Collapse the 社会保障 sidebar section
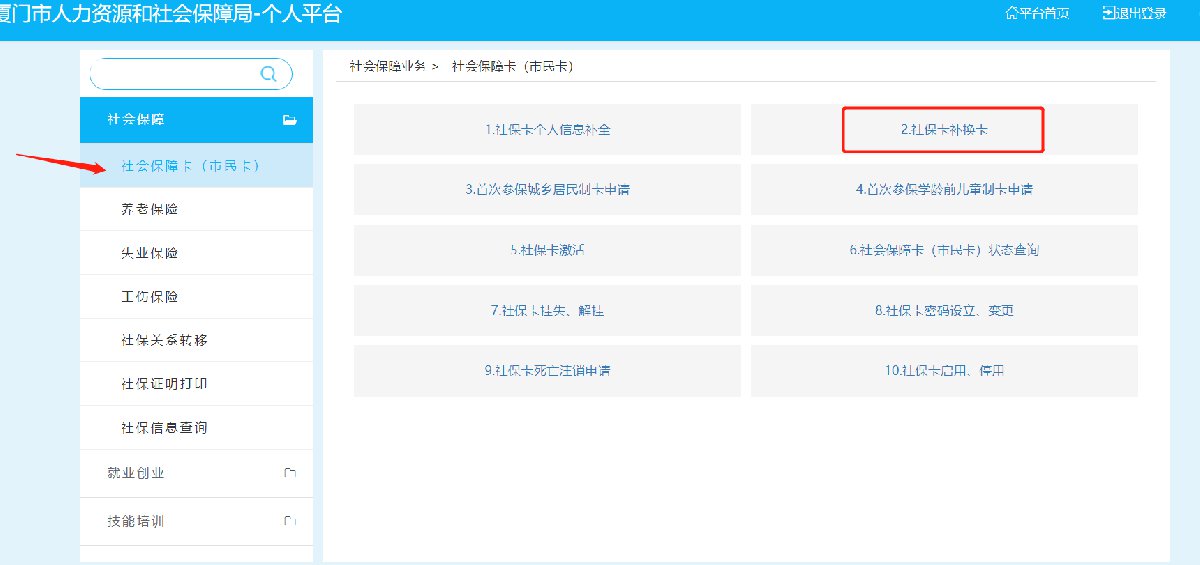 coord(136,120)
